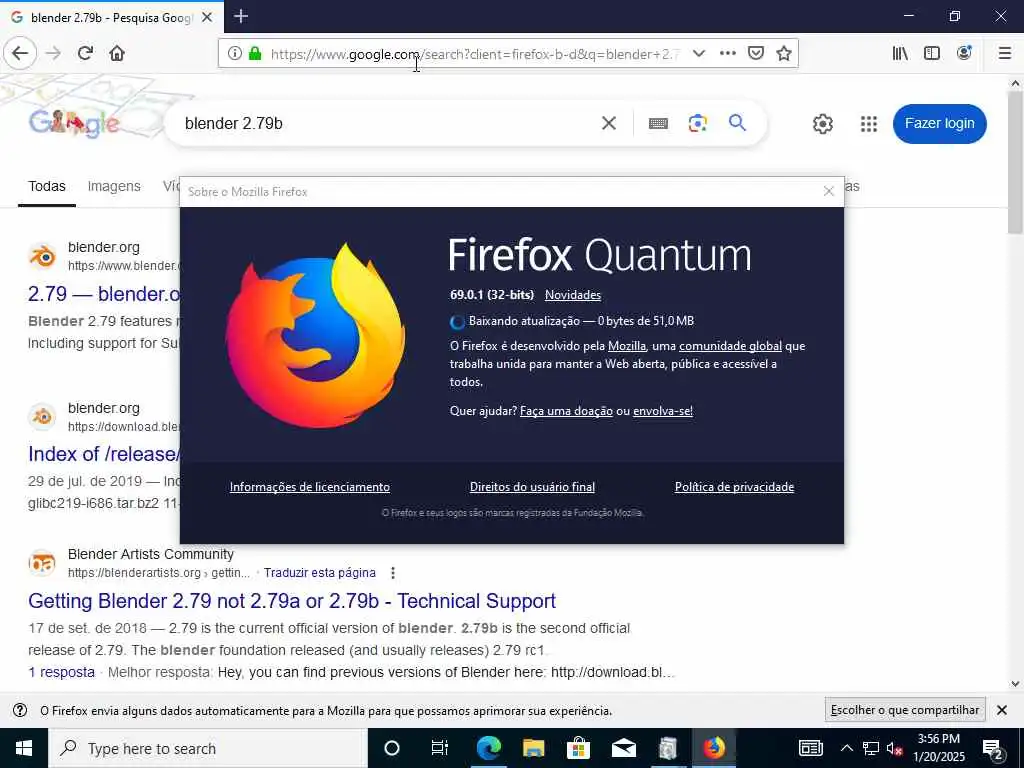Open the Firefox account icon
The width and height of the screenshot is (1024, 768).
pyautogui.click(x=964, y=53)
